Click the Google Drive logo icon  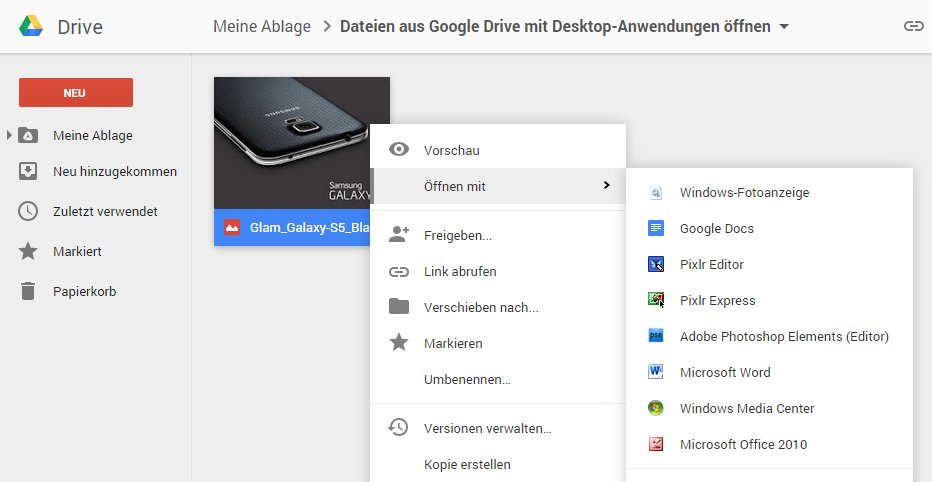pyautogui.click(x=30, y=26)
